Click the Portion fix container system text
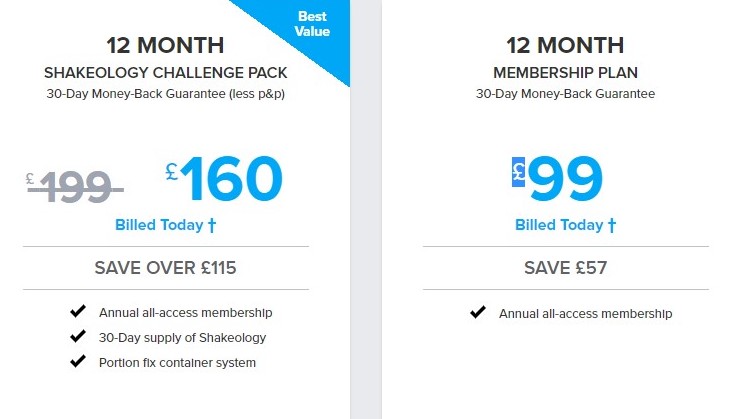Viewport: 746px width, 419px height. click(177, 362)
